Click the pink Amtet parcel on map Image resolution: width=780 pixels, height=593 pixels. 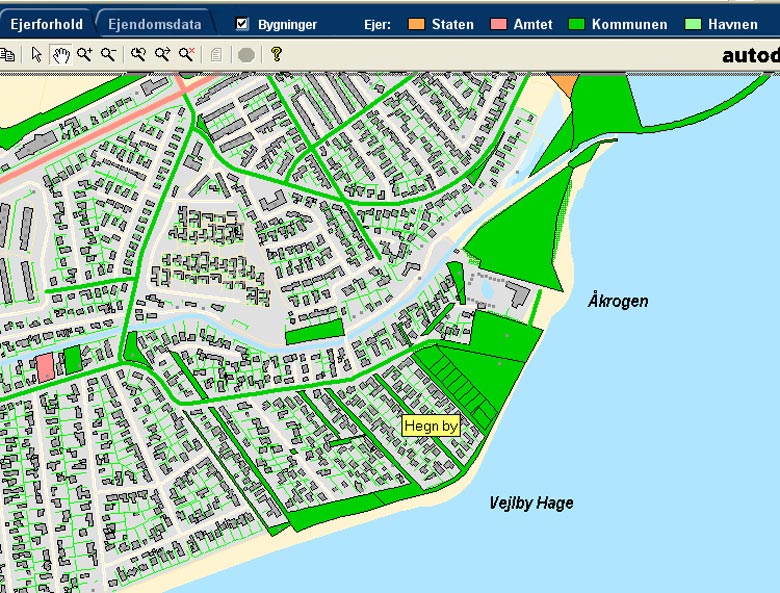(45, 368)
